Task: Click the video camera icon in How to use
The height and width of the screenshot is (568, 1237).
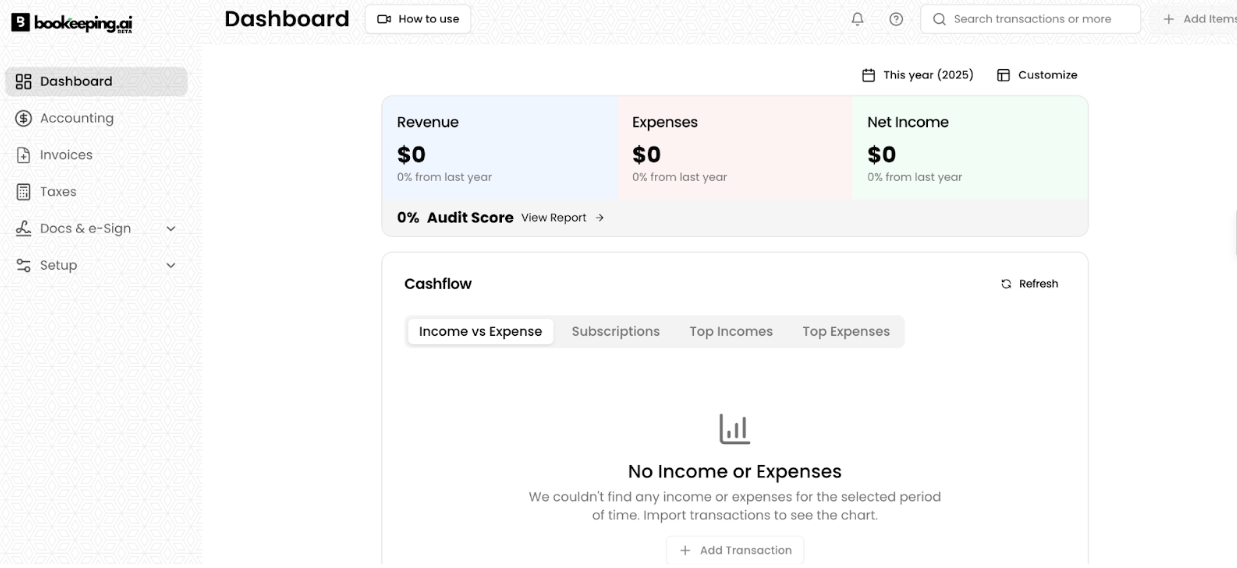Action: point(384,19)
